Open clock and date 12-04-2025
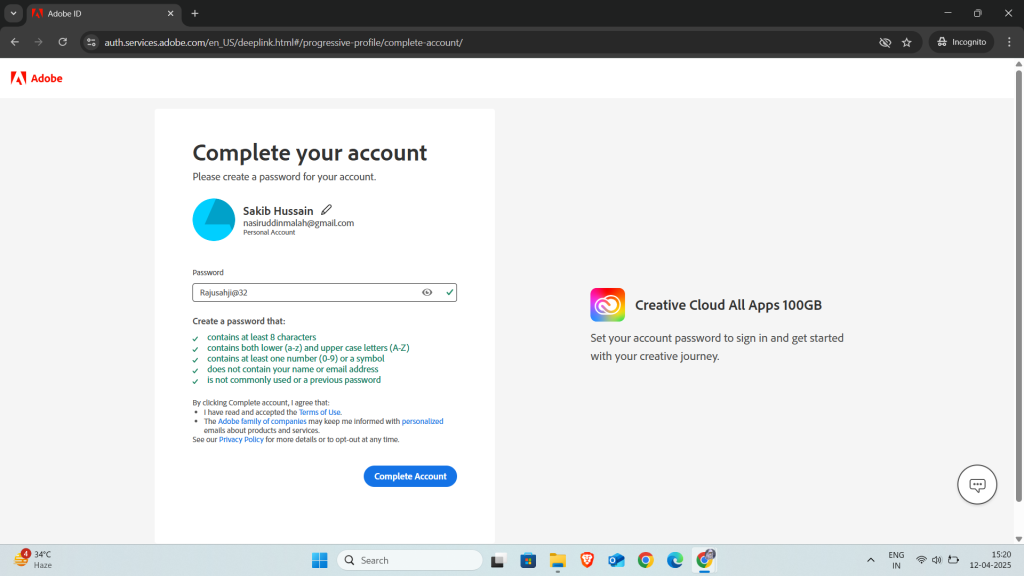This screenshot has width=1024, height=576. coord(990,560)
